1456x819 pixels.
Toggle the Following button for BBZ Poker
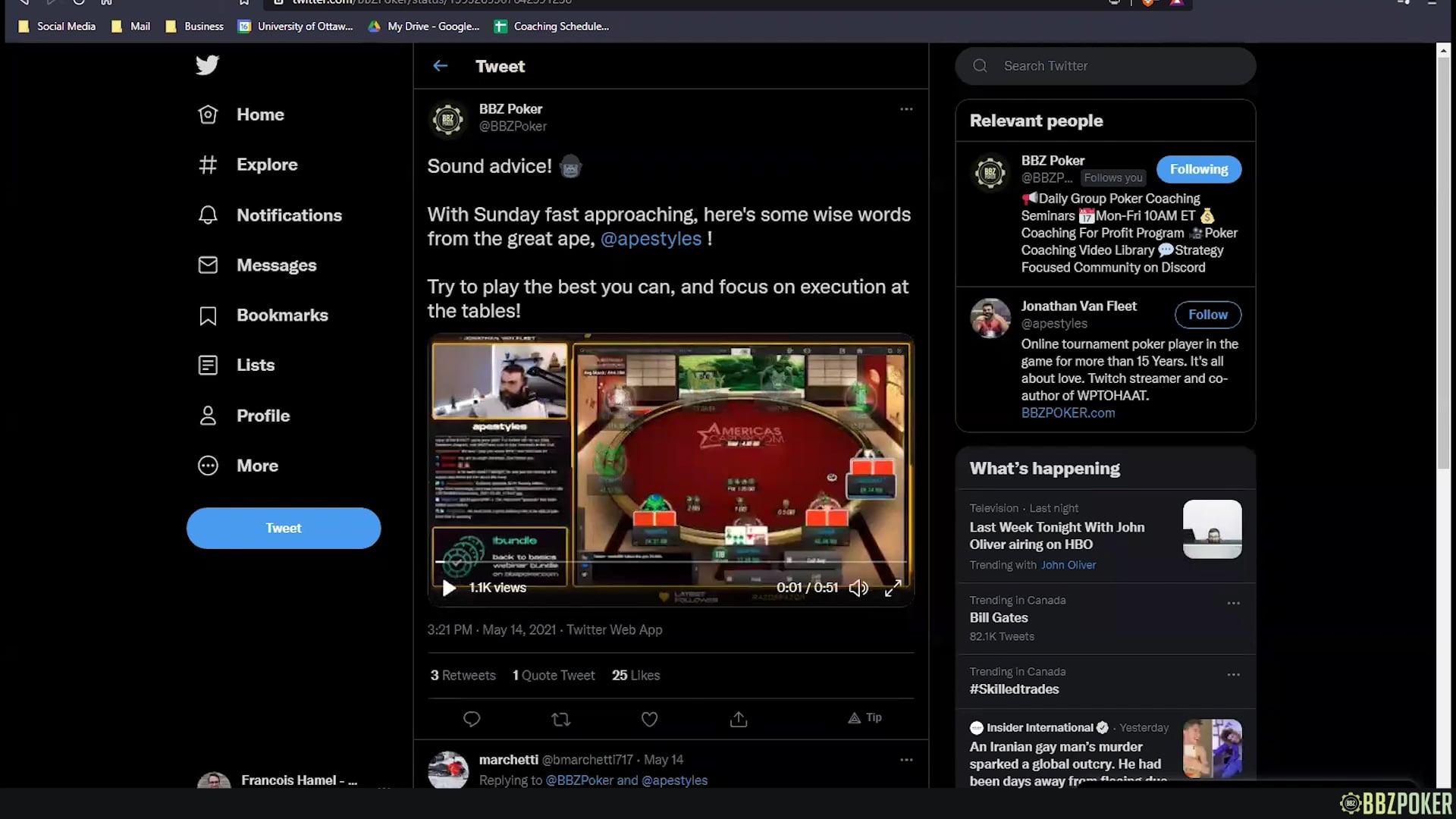1198,169
